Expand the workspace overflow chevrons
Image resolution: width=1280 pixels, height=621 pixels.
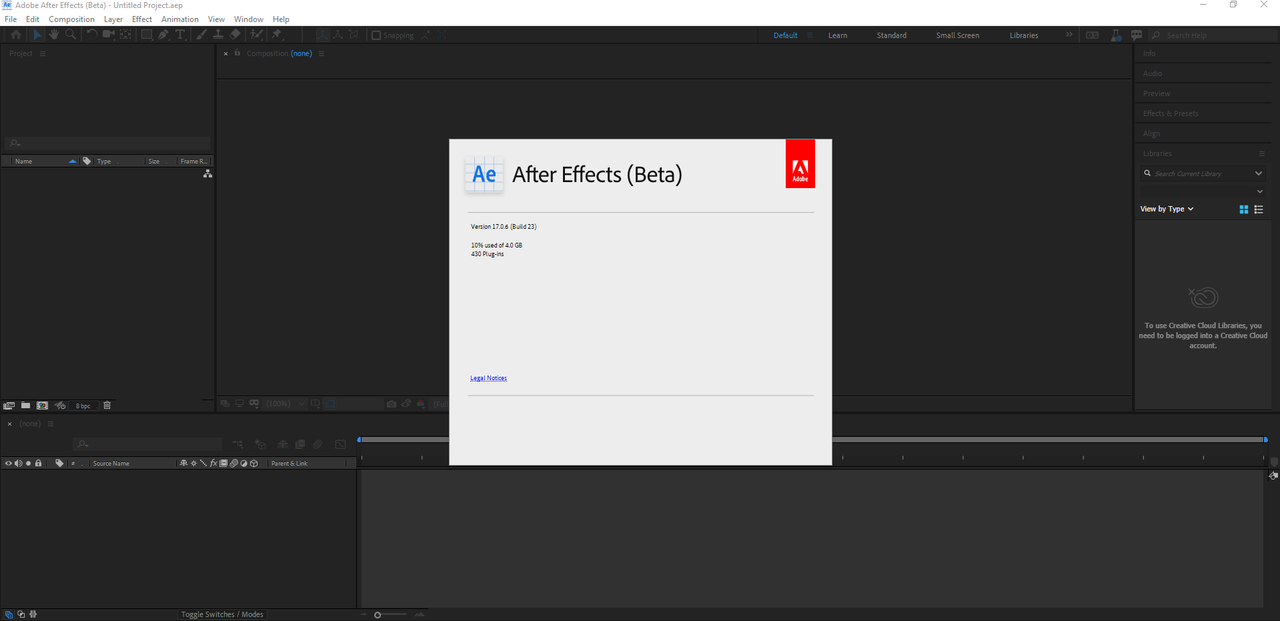1069,35
